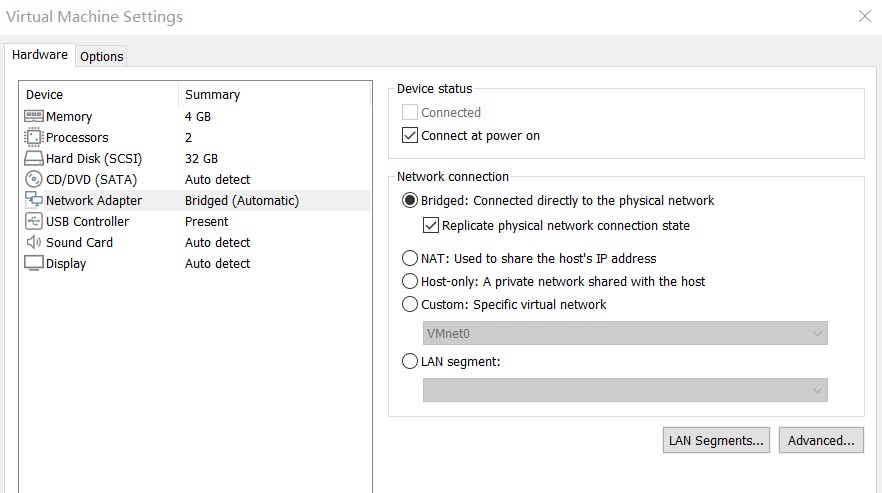Viewport: 882px width, 493px height.
Task: Click the Sound Card speaker icon
Action: (x=34, y=242)
